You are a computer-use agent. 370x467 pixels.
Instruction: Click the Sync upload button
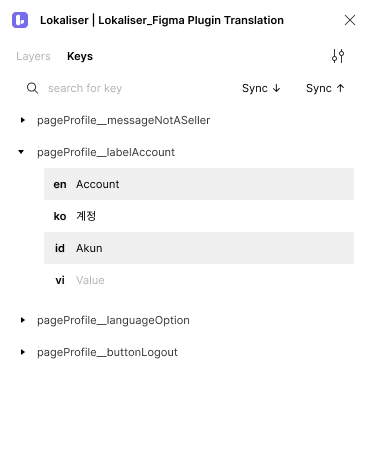[325, 88]
